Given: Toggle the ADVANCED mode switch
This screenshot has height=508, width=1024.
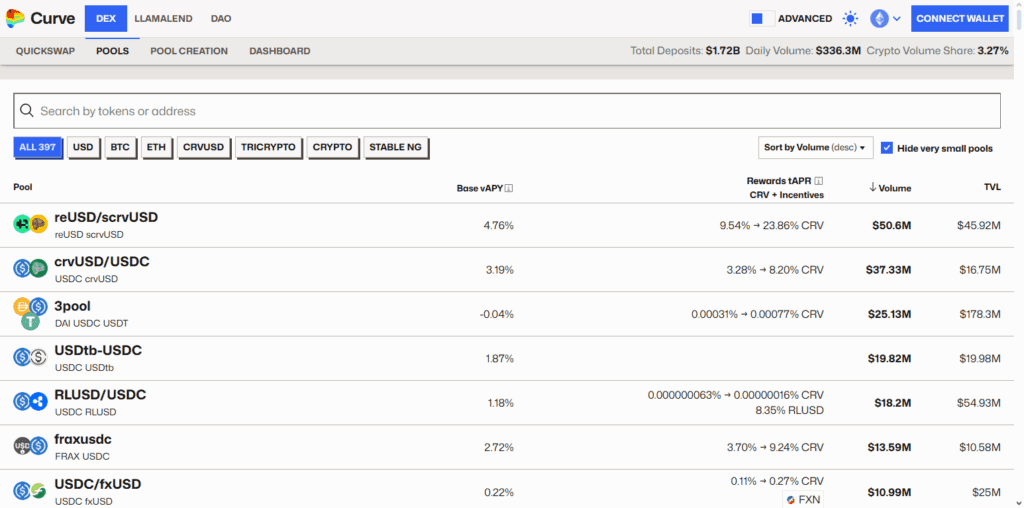Looking at the screenshot, I should coord(761,19).
